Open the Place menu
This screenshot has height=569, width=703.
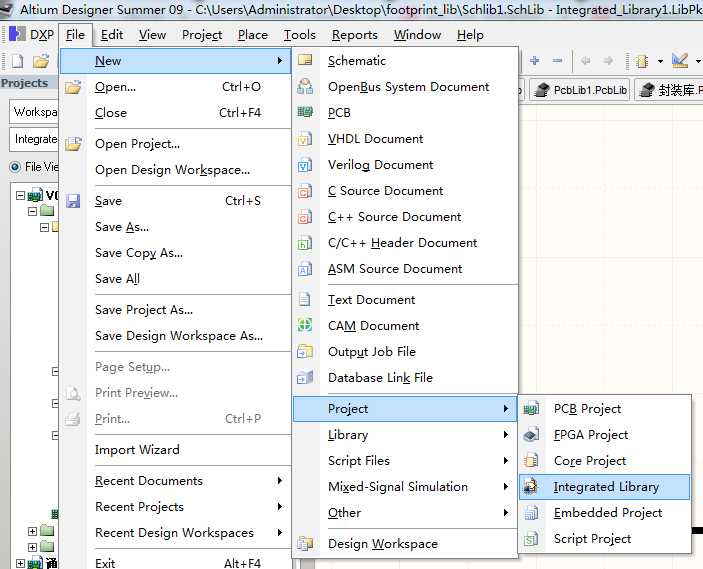(252, 35)
